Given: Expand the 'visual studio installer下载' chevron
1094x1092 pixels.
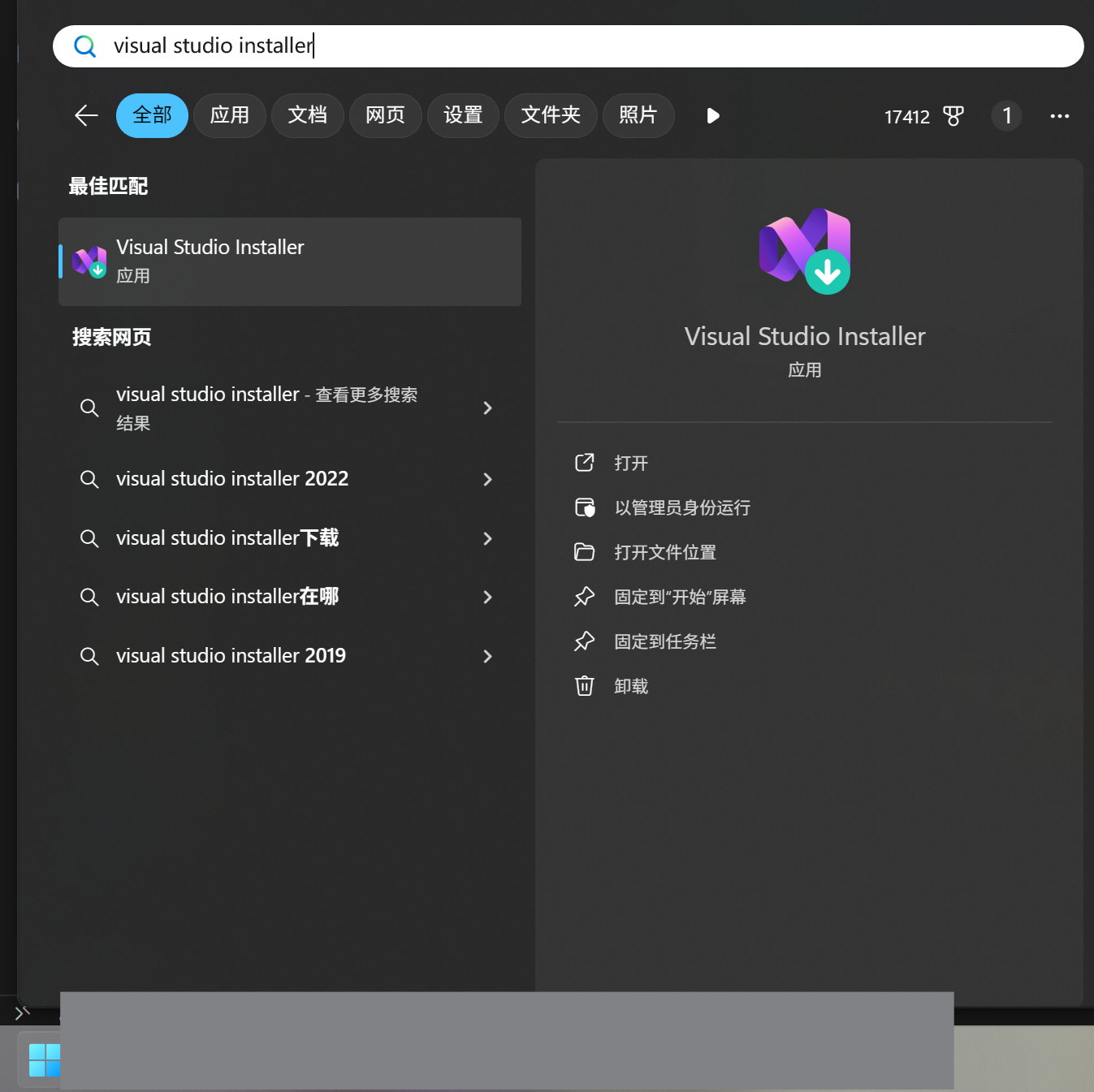Looking at the screenshot, I should coord(487,538).
